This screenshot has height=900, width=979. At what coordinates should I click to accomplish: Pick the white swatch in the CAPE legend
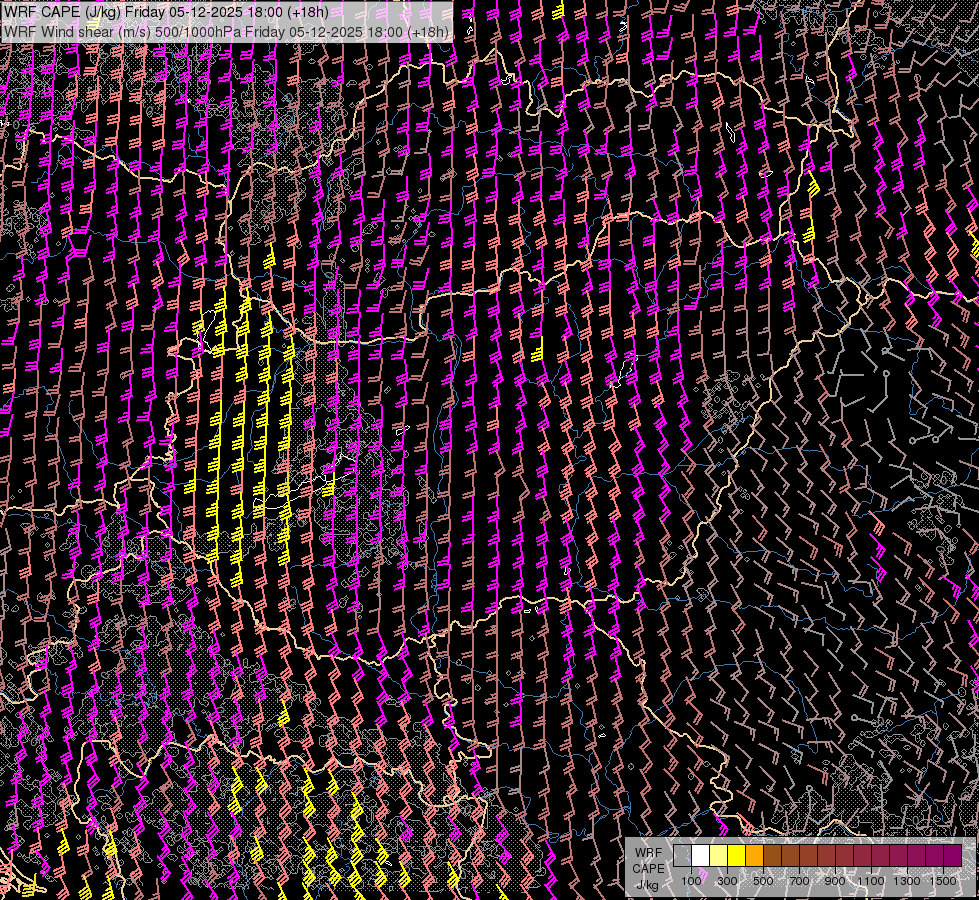700,855
